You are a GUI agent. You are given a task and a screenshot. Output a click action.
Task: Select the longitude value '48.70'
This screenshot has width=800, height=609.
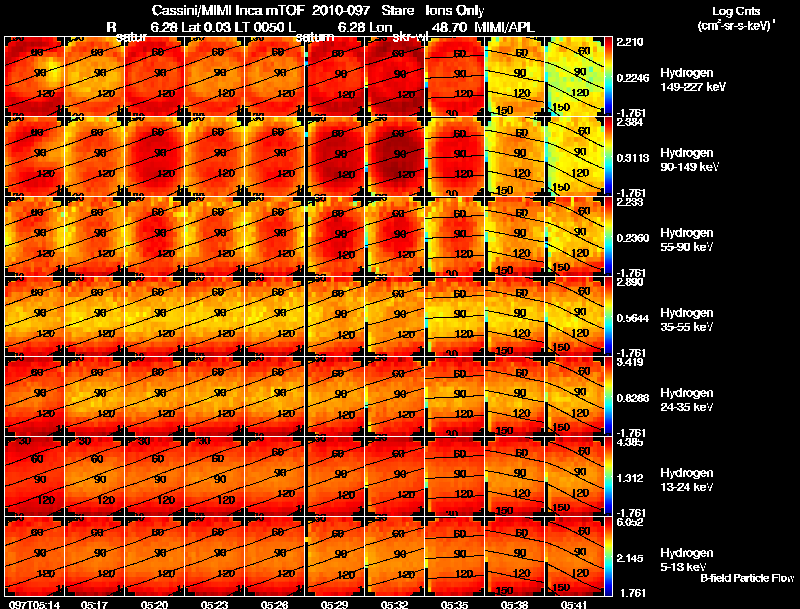[449, 27]
